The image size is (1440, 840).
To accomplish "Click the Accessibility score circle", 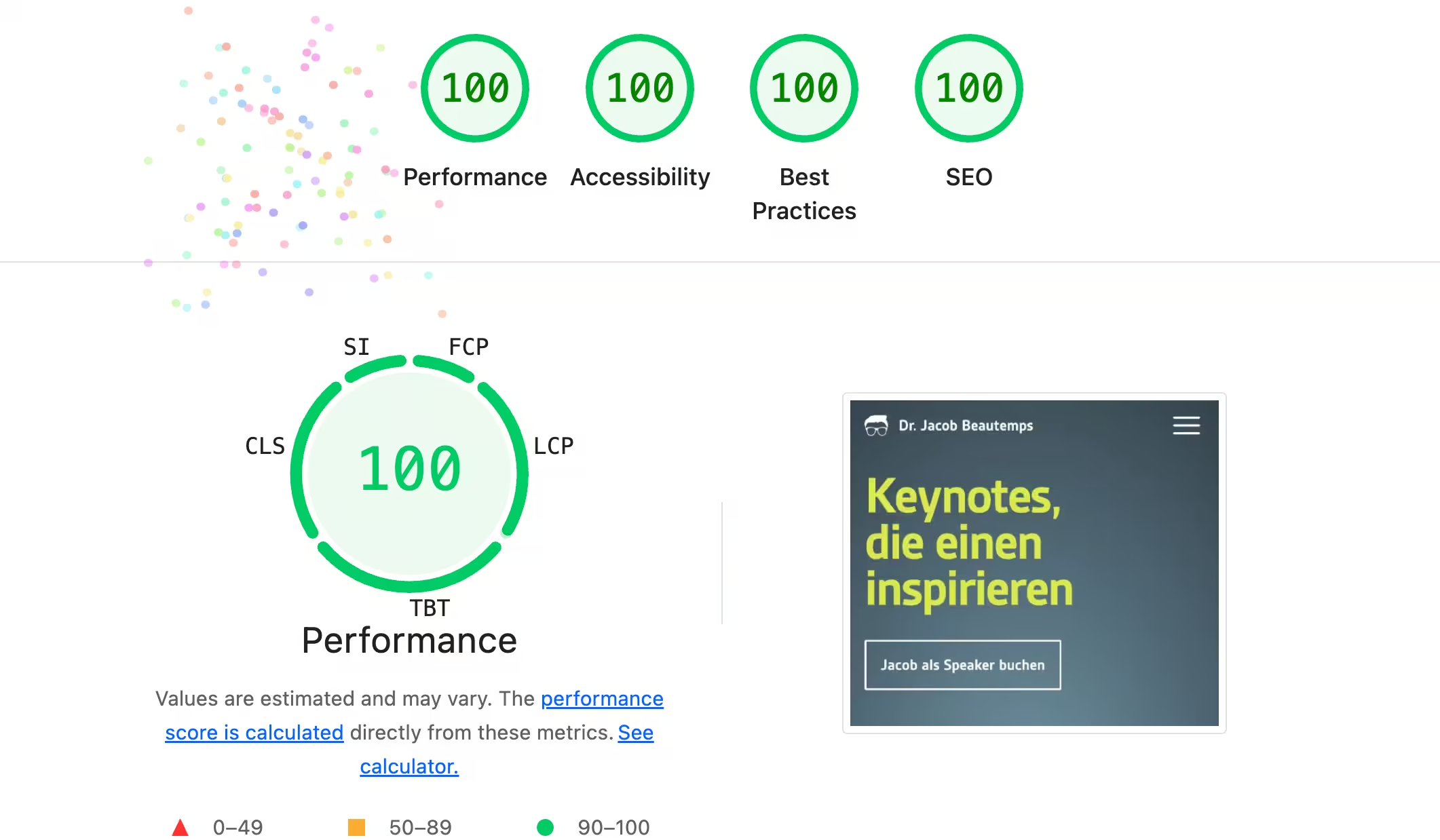I will point(639,88).
